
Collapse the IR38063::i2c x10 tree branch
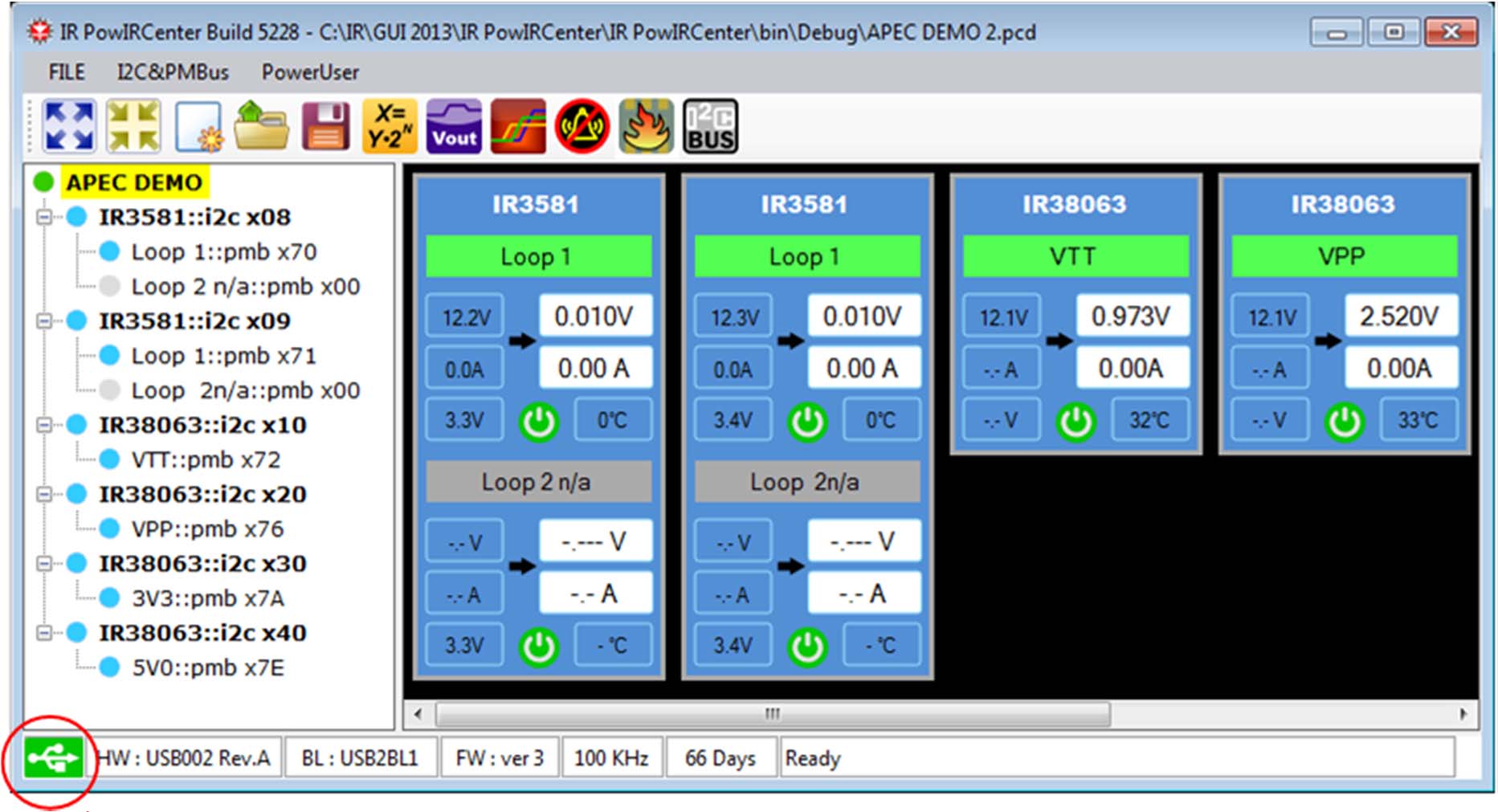point(45,424)
